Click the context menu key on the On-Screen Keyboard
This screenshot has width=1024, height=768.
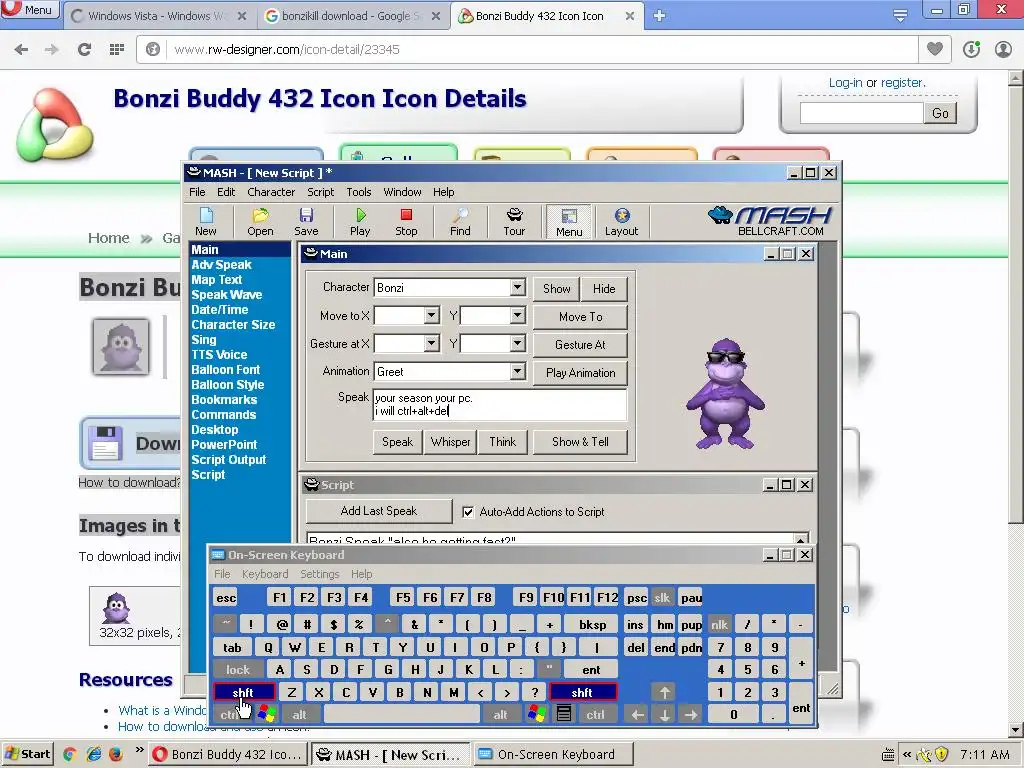coord(564,714)
